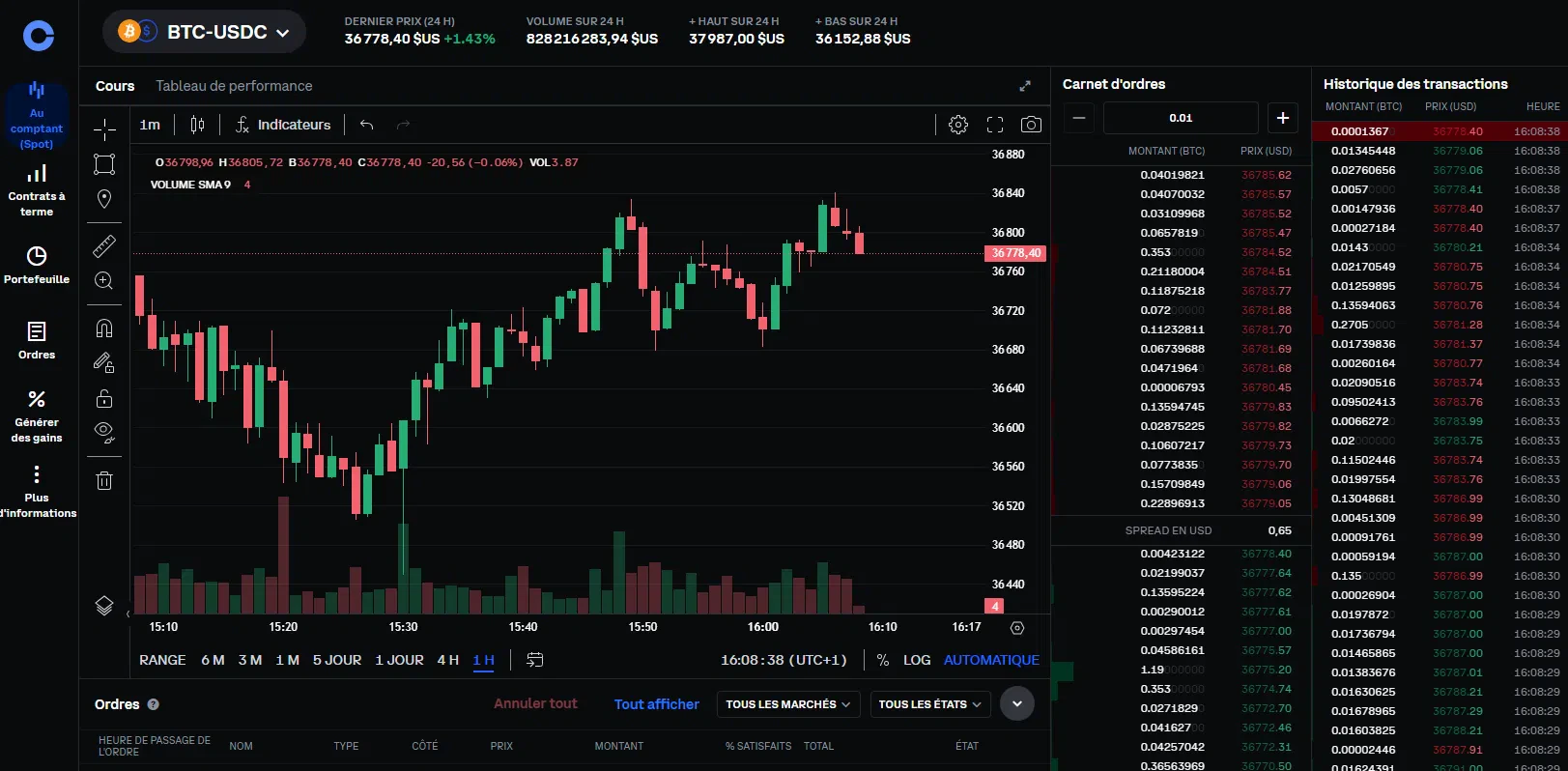
Task: Switch to Tableau de performance tab
Action: coord(234,86)
